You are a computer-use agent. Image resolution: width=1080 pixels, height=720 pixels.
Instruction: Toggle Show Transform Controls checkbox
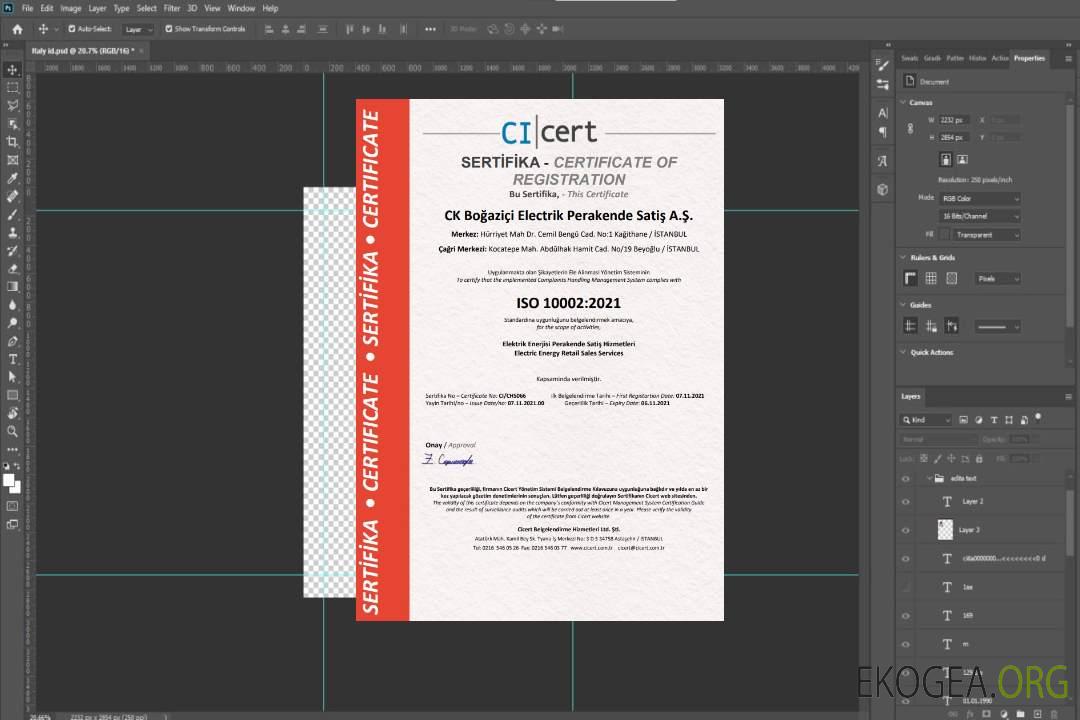169,29
